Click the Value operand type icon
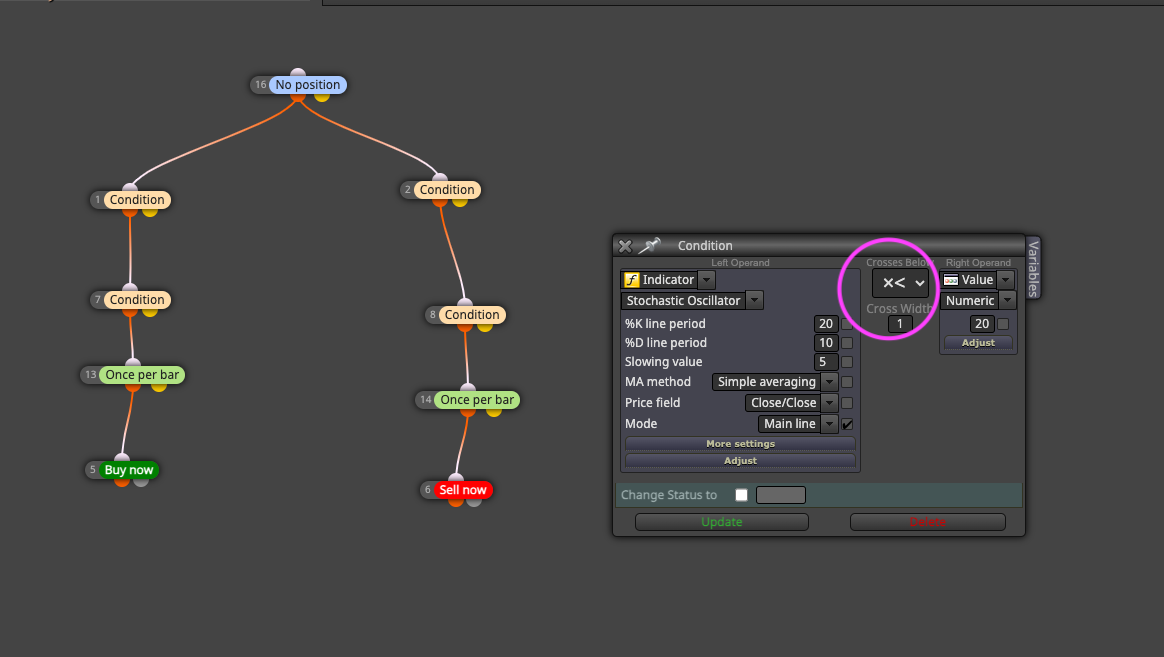The width and height of the screenshot is (1164, 657). tap(950, 280)
